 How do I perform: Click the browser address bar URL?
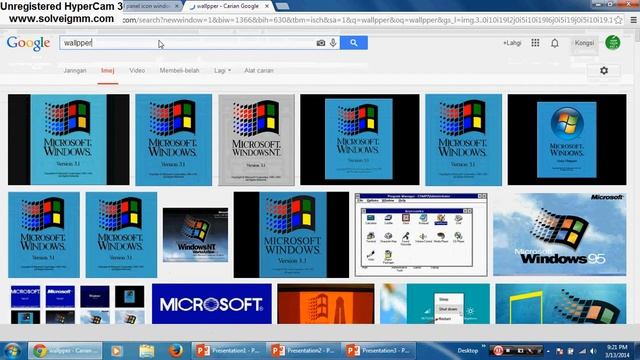coord(367,20)
